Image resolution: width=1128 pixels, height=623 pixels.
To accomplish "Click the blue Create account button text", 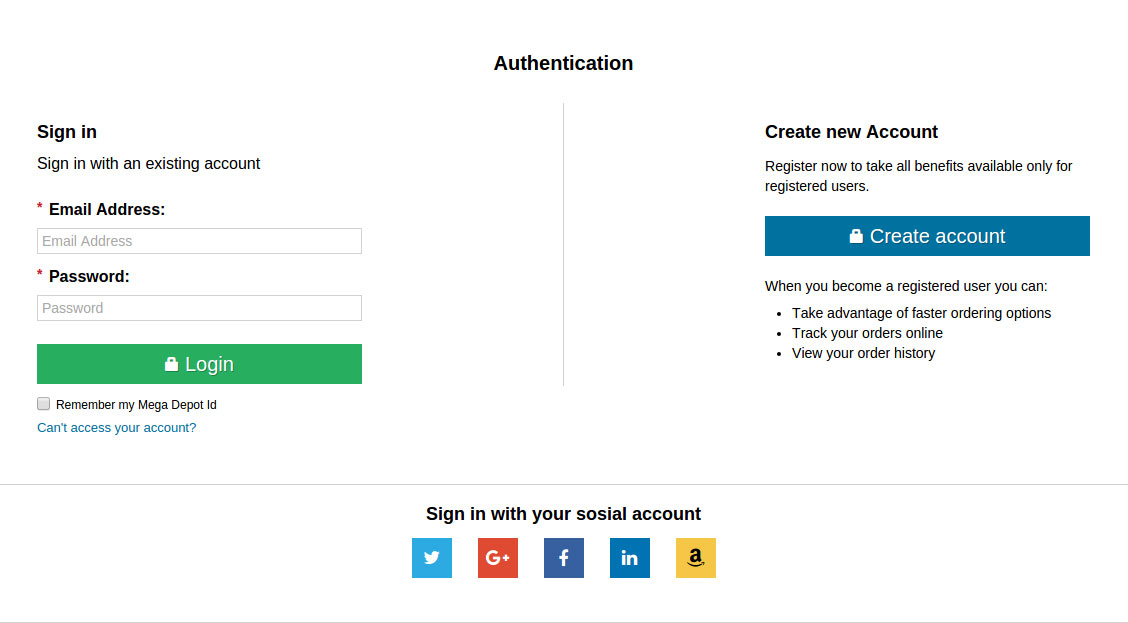I will (x=937, y=236).
